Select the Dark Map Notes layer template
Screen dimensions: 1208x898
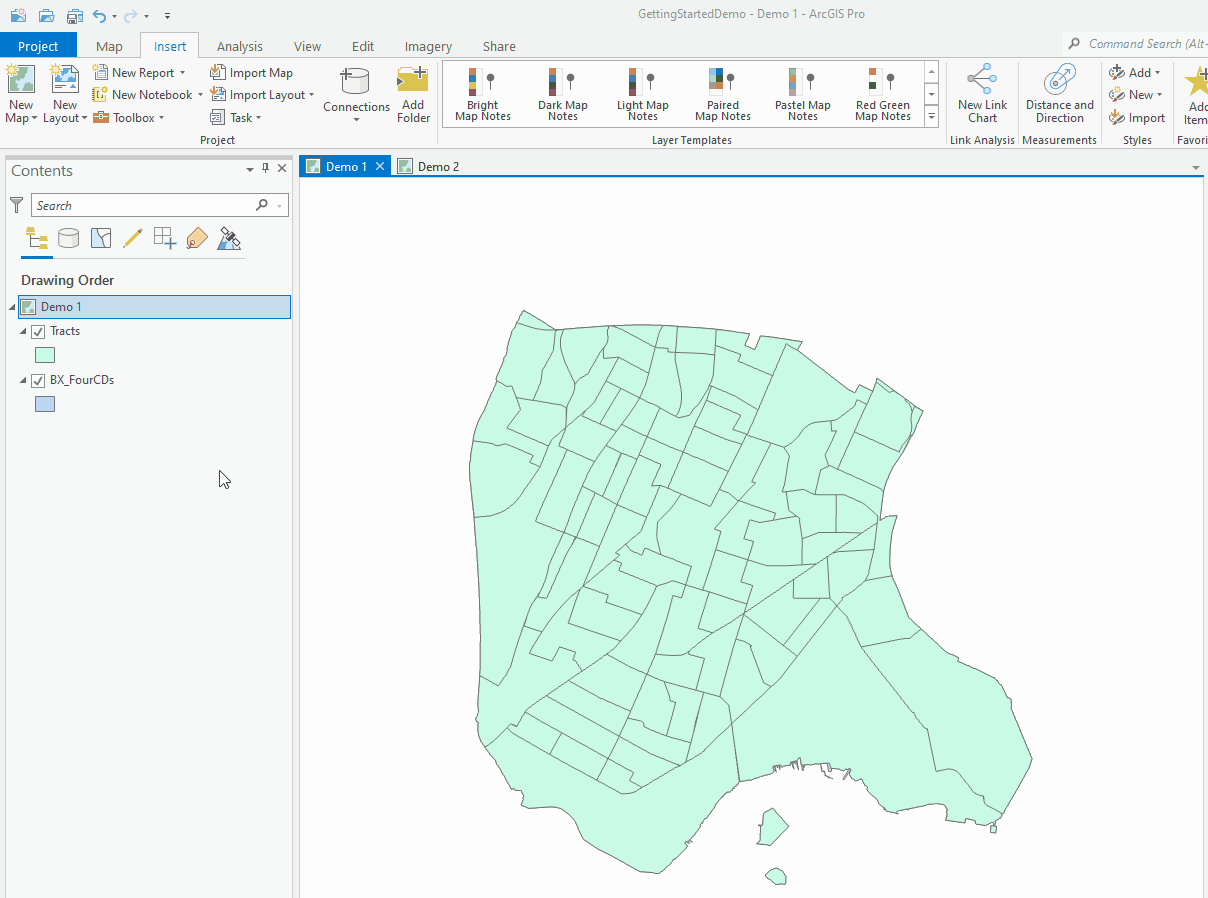pos(562,93)
